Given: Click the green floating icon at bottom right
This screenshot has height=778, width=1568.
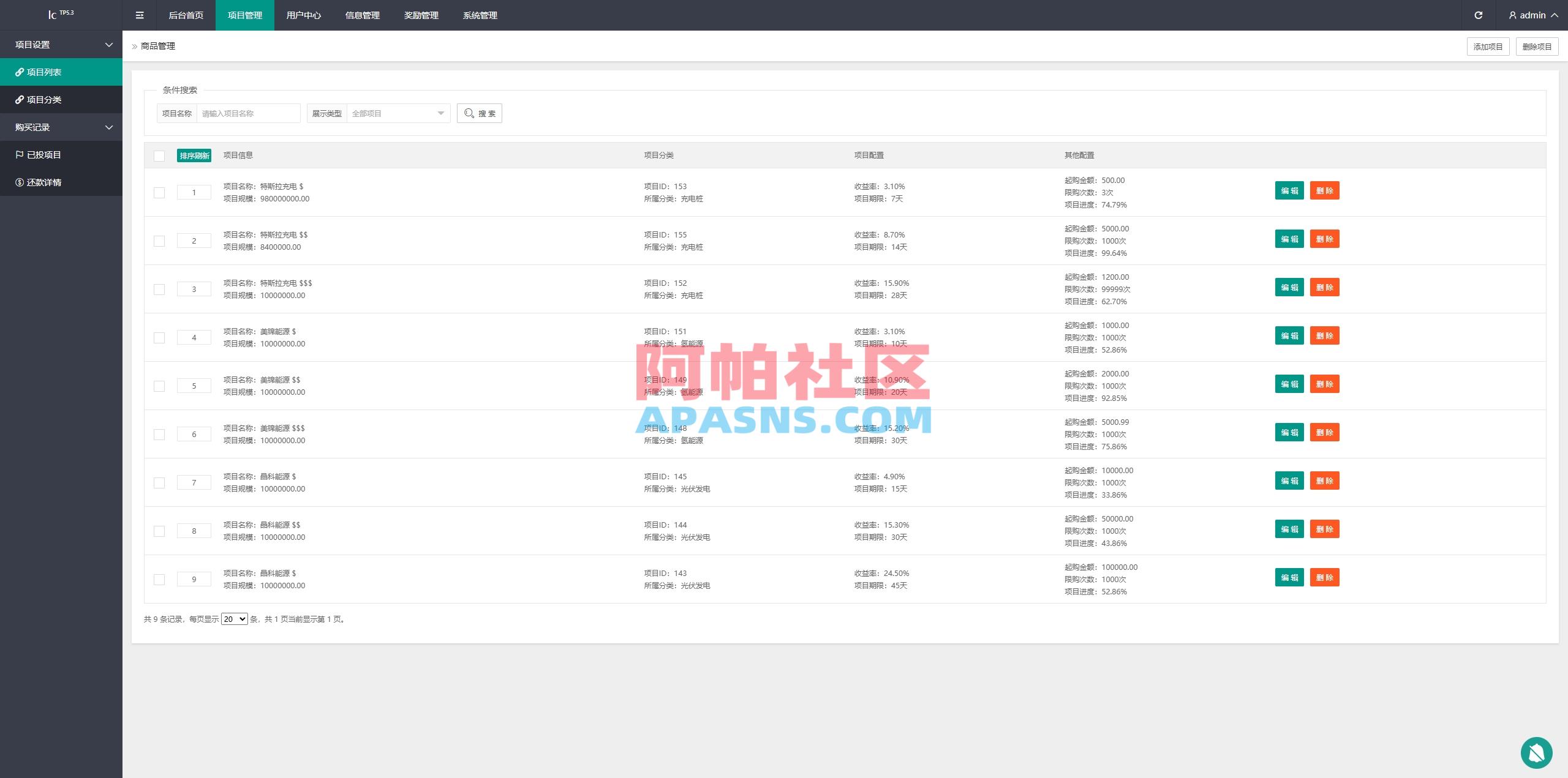Looking at the screenshot, I should [1536, 752].
